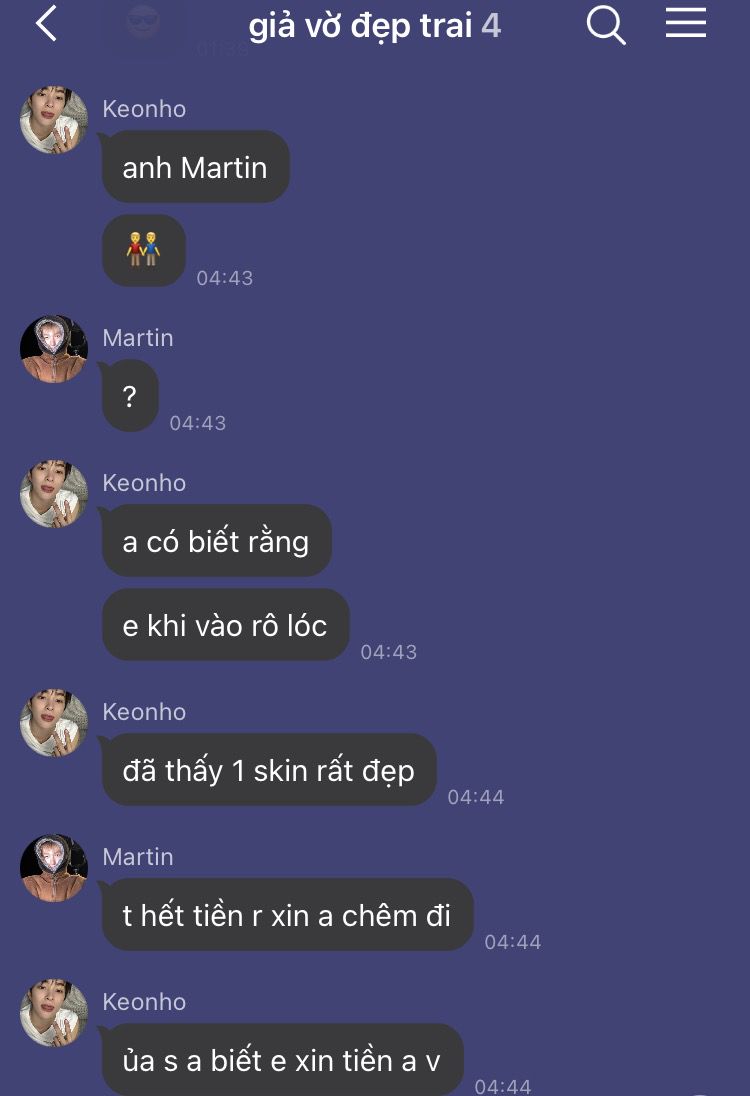The image size is (750, 1096).
Task: Select 'ủa s a biết e xin tiền a v'
Action: pyautogui.click(x=282, y=1060)
